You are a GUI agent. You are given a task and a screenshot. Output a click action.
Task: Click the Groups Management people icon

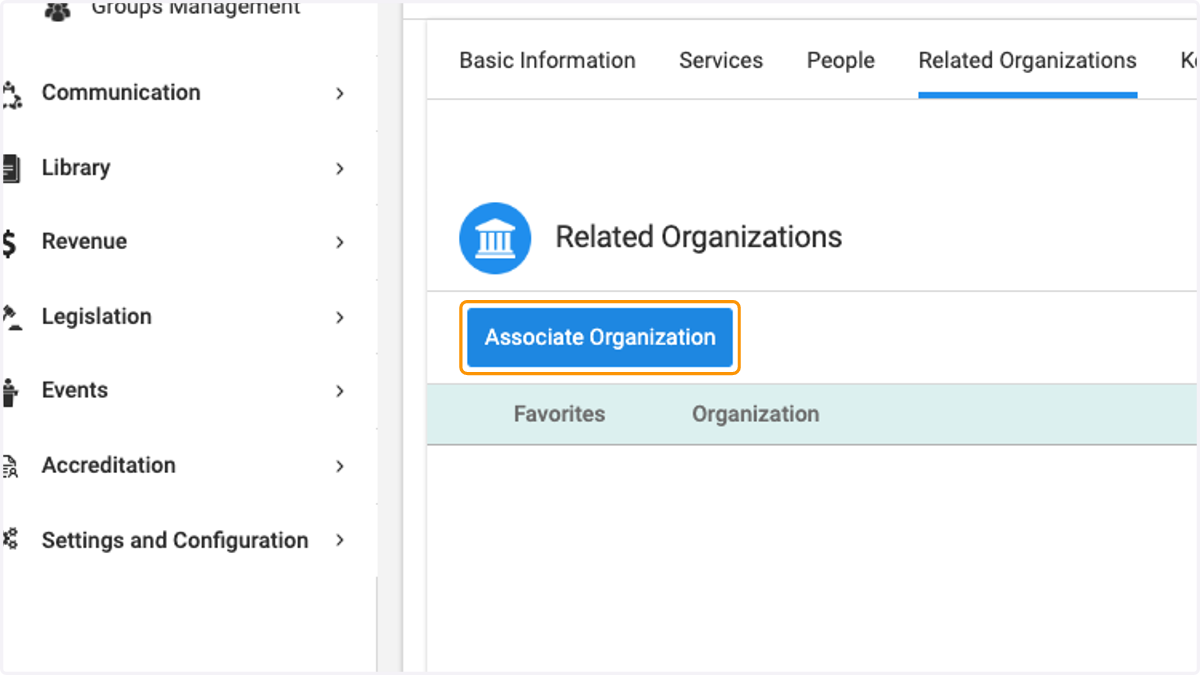pos(58,11)
